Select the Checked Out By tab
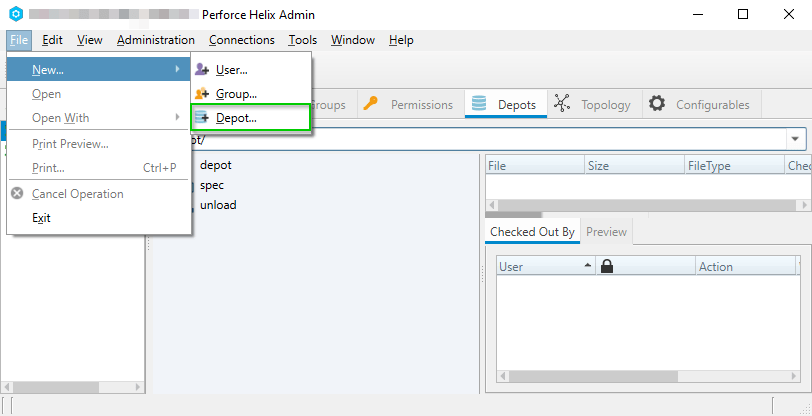This screenshot has width=812, height=416. click(532, 232)
